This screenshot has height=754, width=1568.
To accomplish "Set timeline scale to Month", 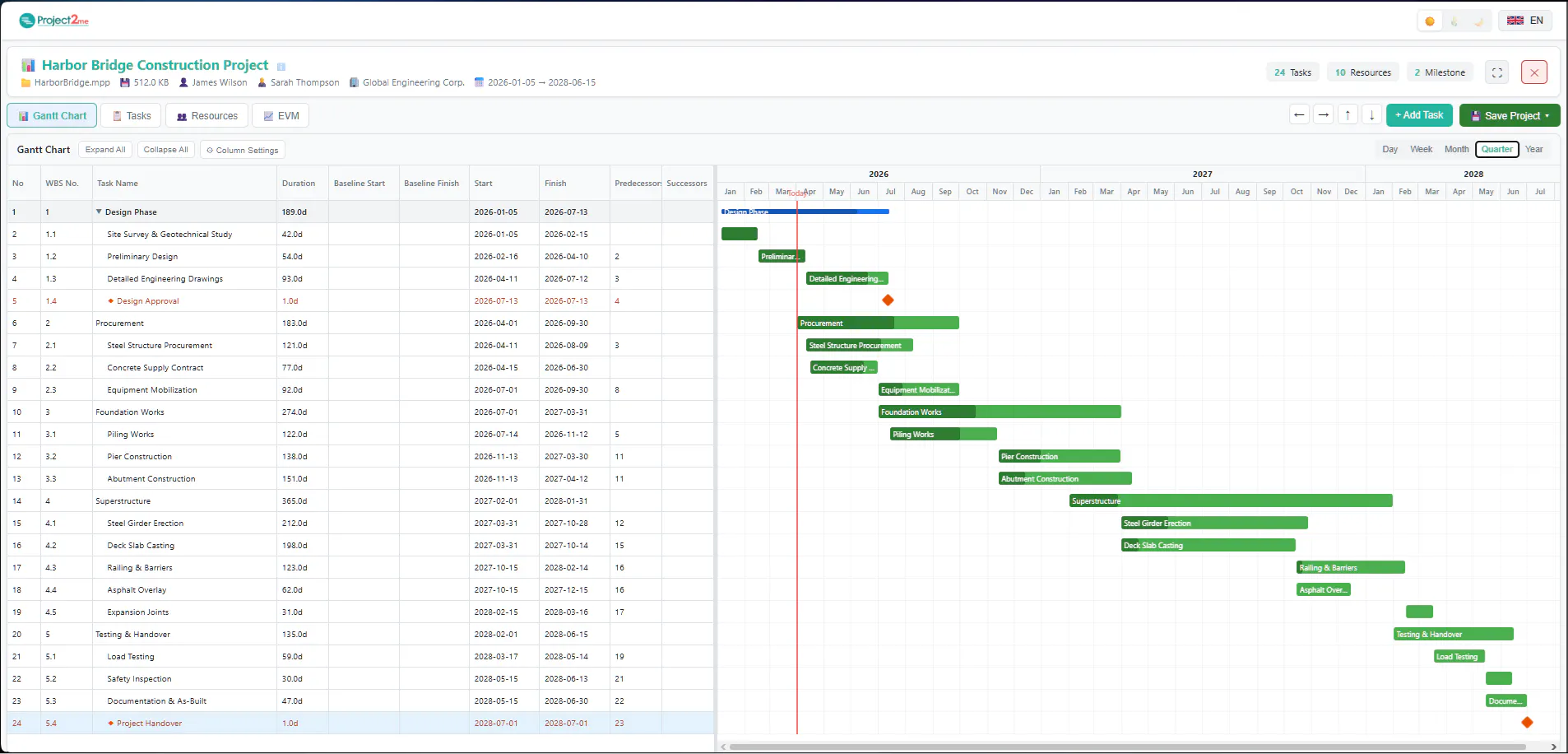I will 1456,149.
